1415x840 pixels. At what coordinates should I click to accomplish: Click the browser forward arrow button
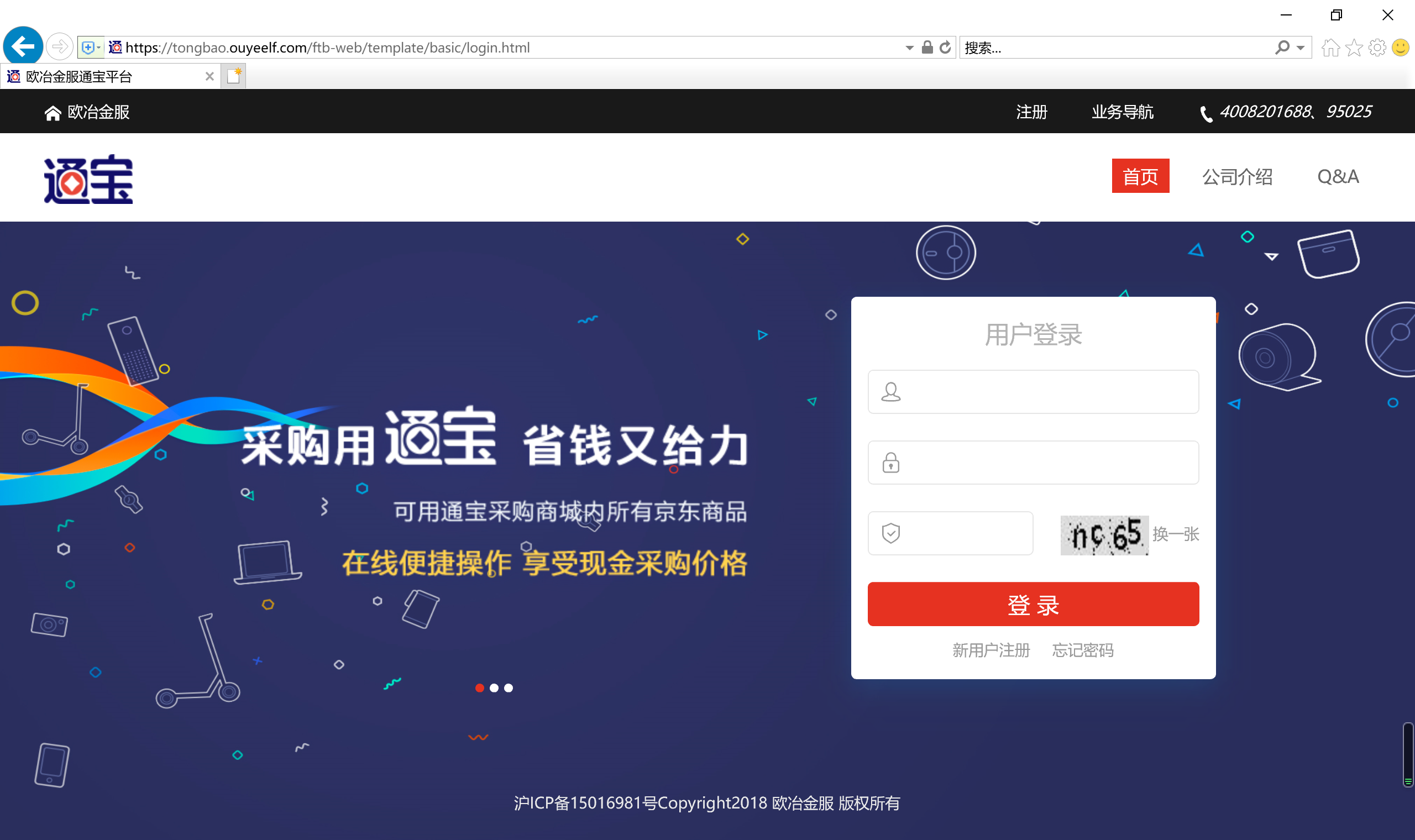click(x=60, y=47)
